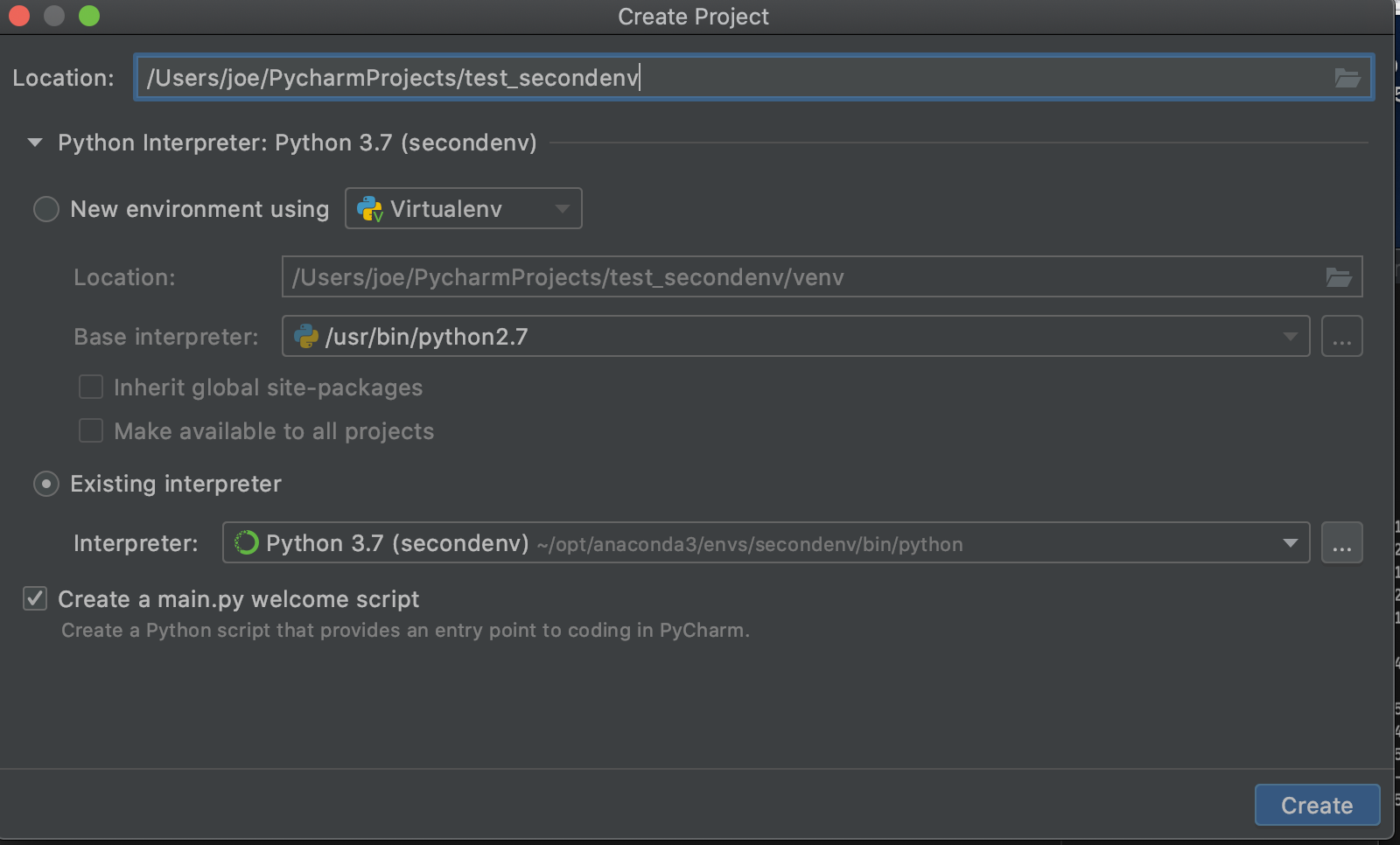This screenshot has height=845, width=1400.
Task: Open the Base interpreter ellipsis browser
Action: click(x=1342, y=336)
